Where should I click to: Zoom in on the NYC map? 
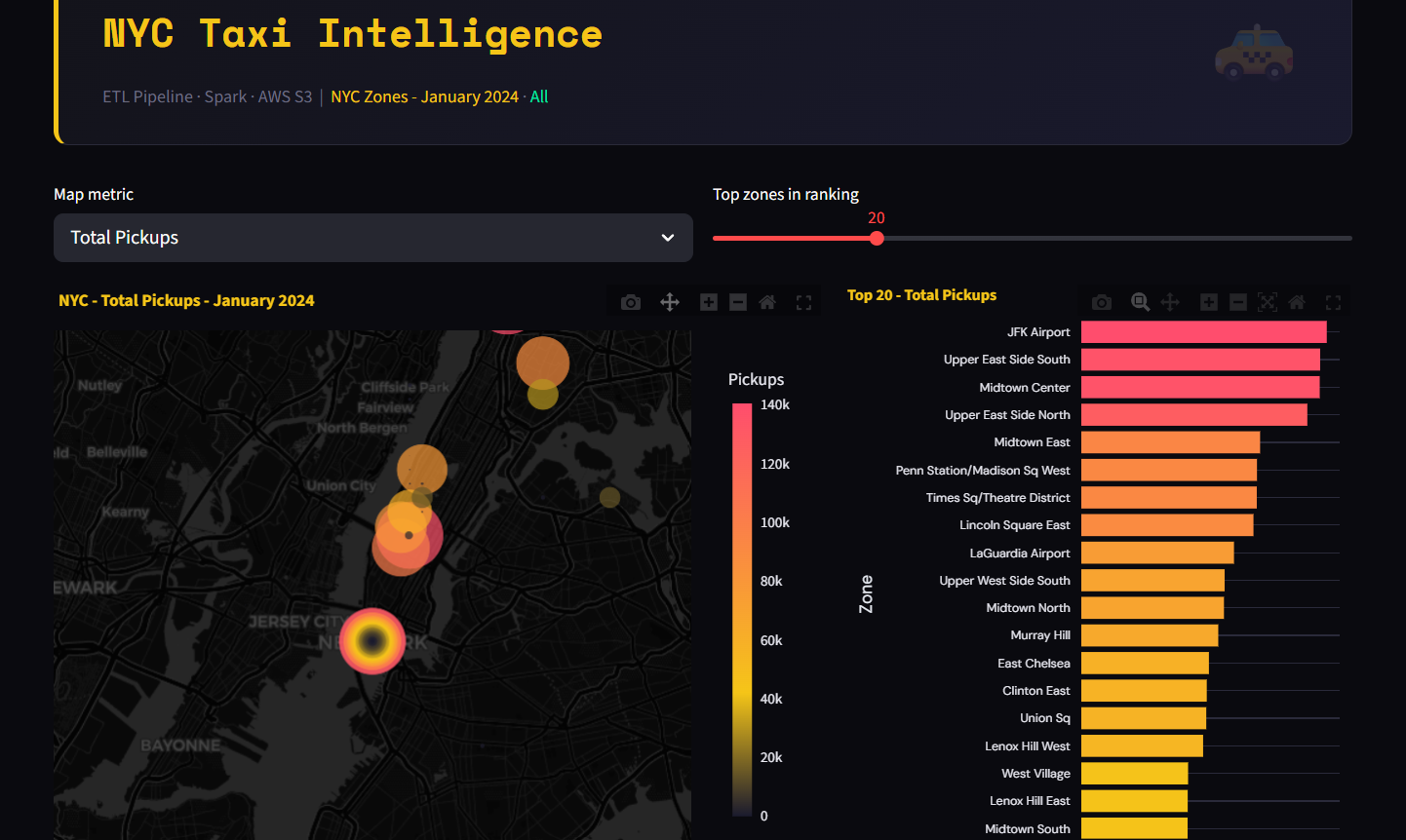(x=709, y=302)
